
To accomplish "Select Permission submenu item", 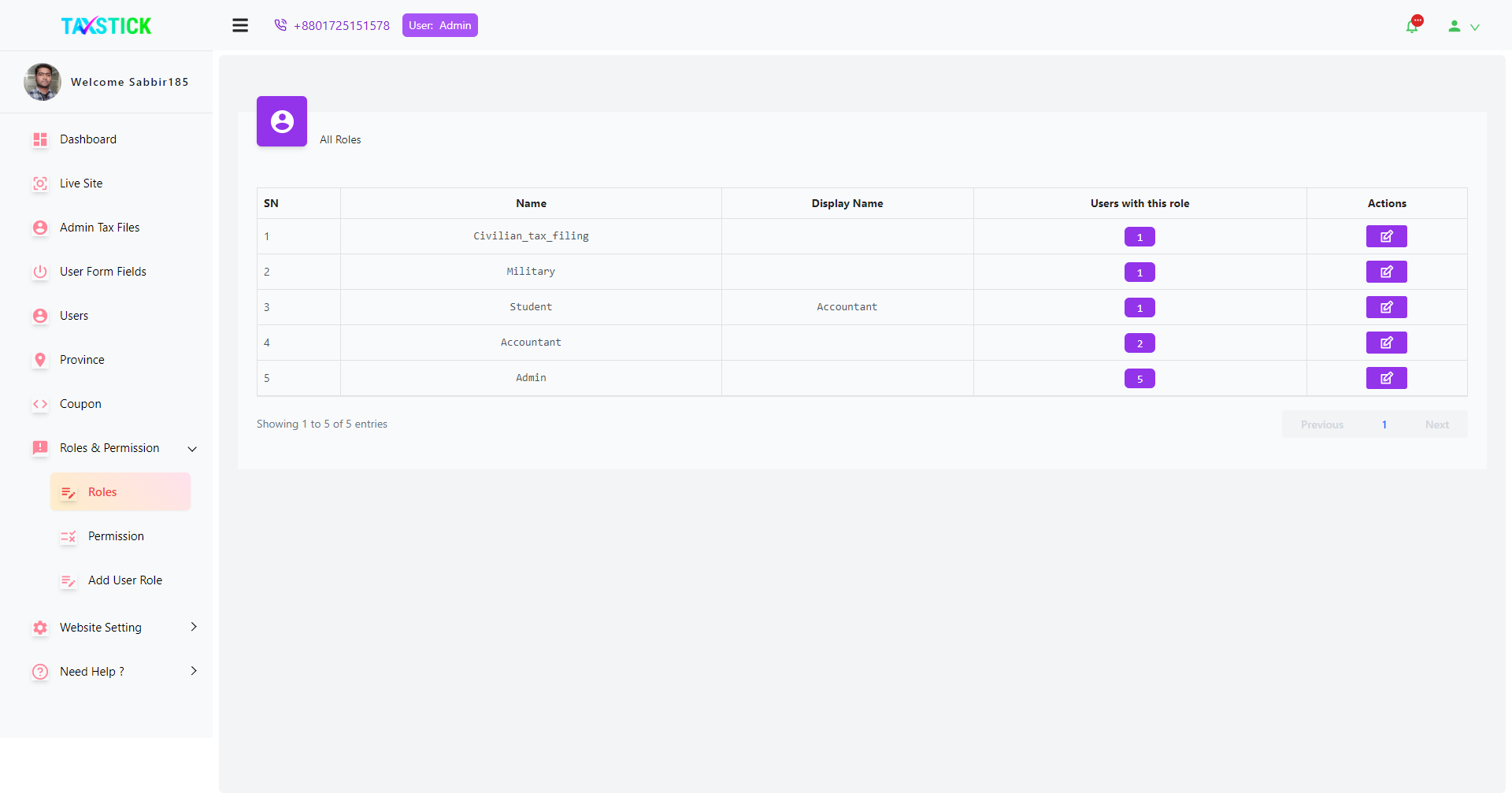I will (x=116, y=536).
